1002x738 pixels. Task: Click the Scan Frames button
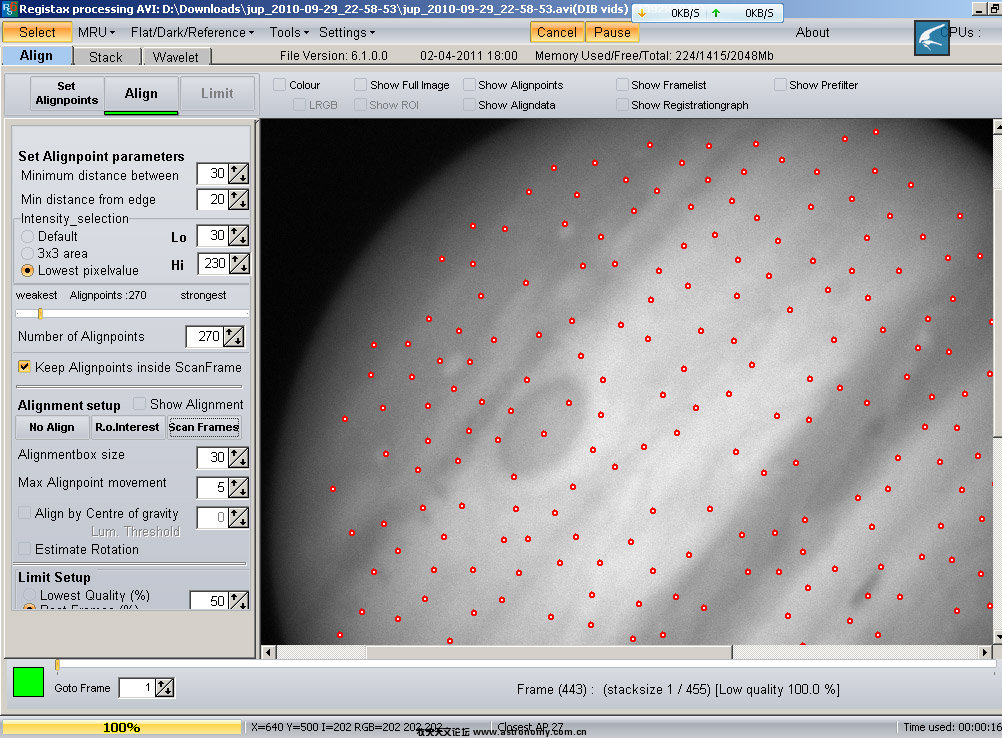[204, 427]
